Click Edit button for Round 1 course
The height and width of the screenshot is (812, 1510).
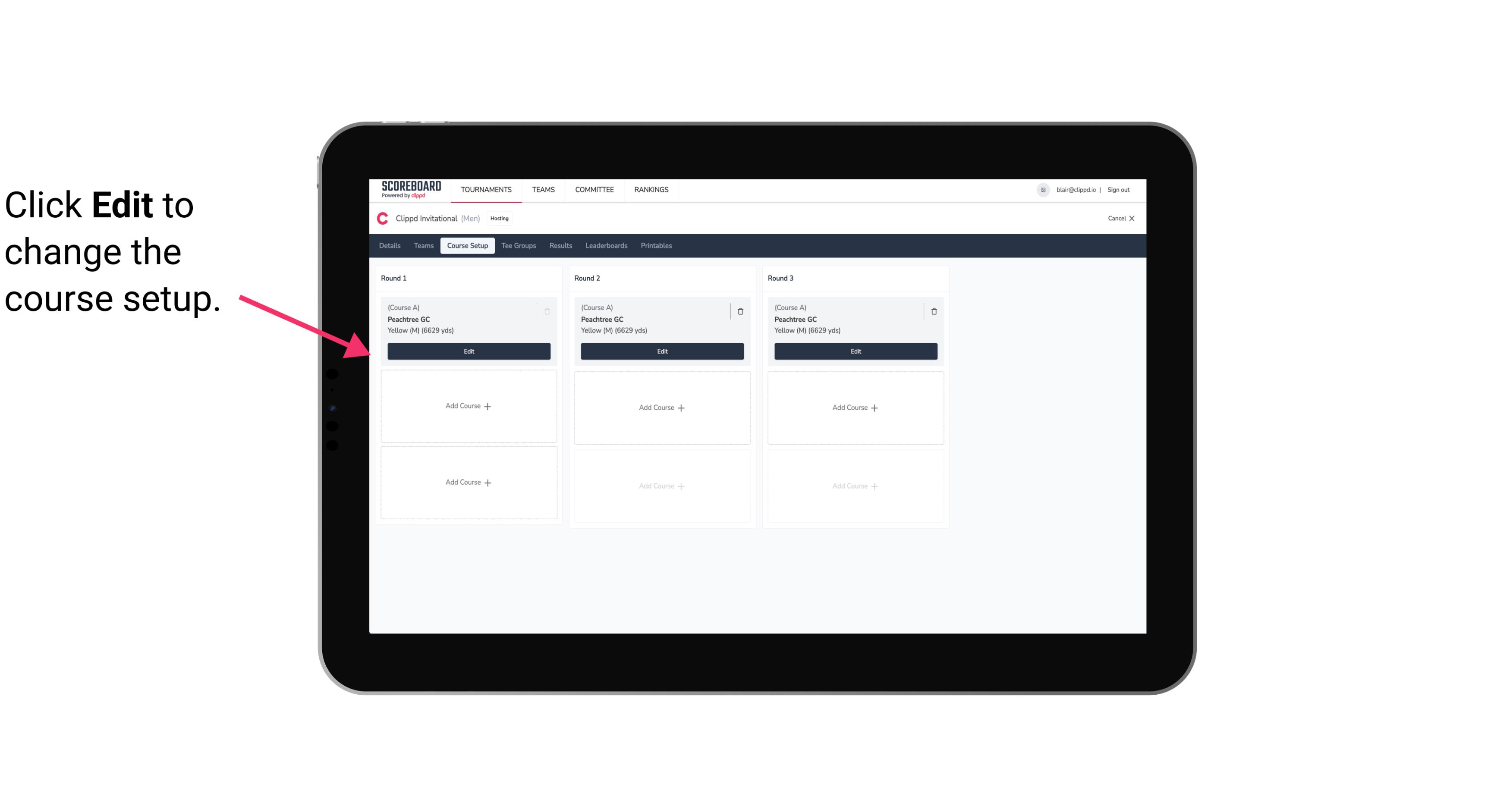[468, 350]
